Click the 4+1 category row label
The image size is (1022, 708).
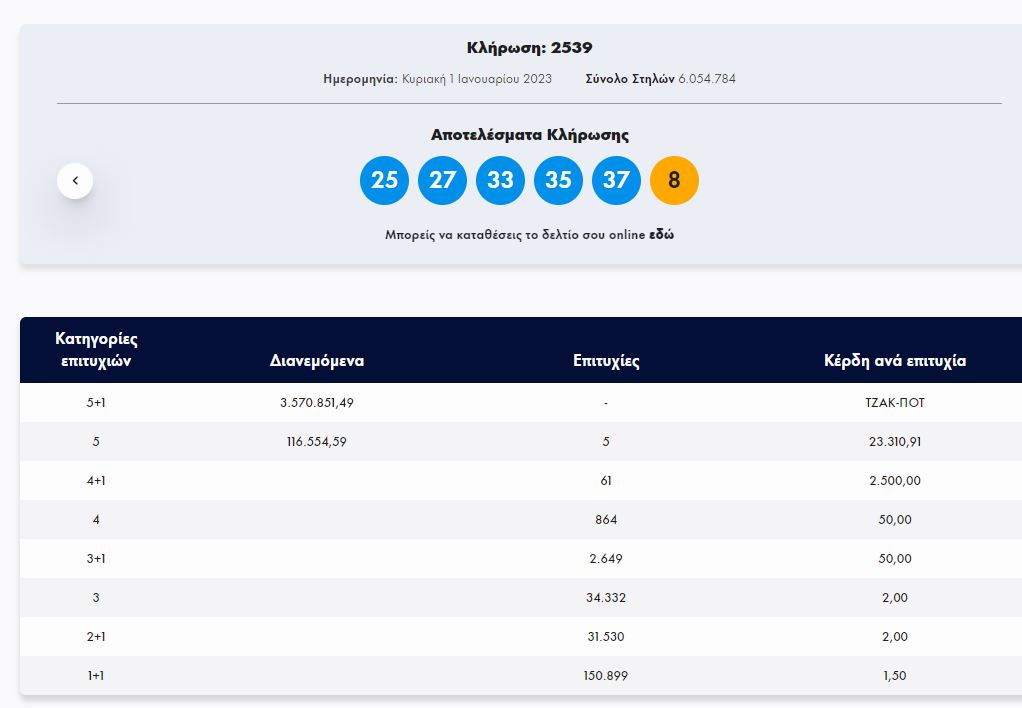coord(96,481)
